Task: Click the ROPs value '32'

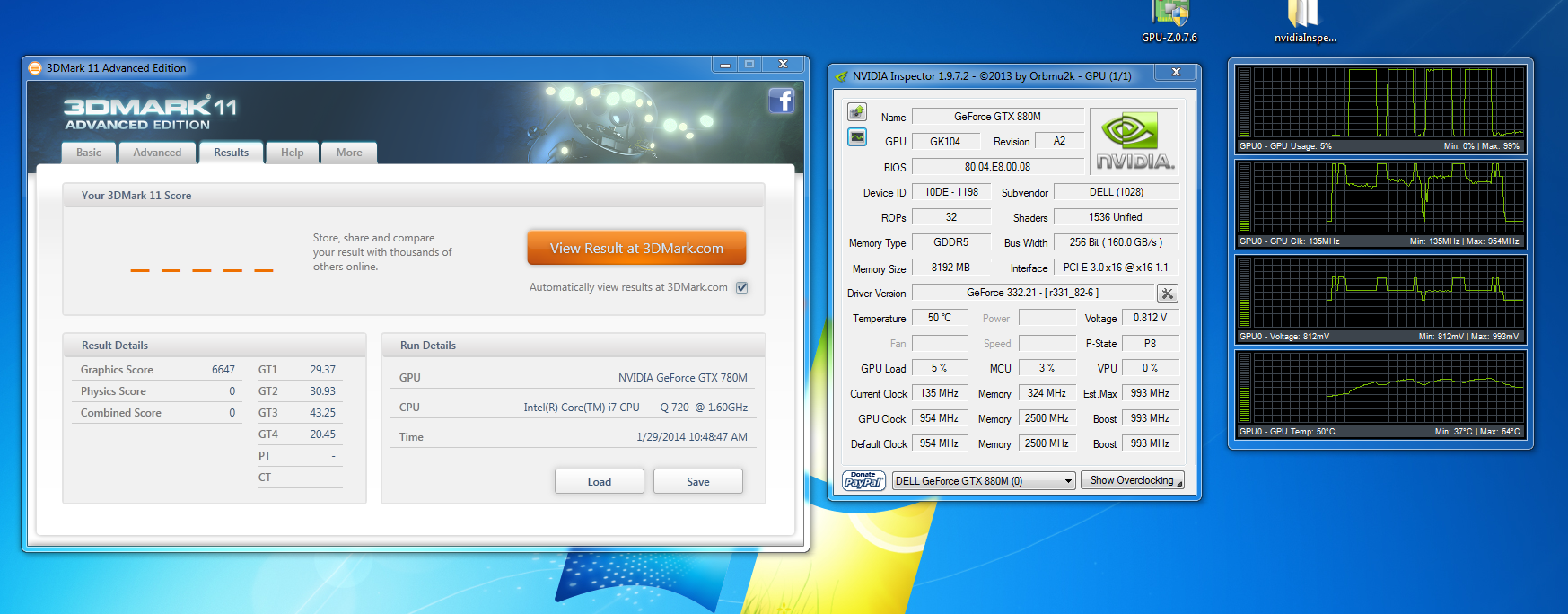Action: pos(951,217)
